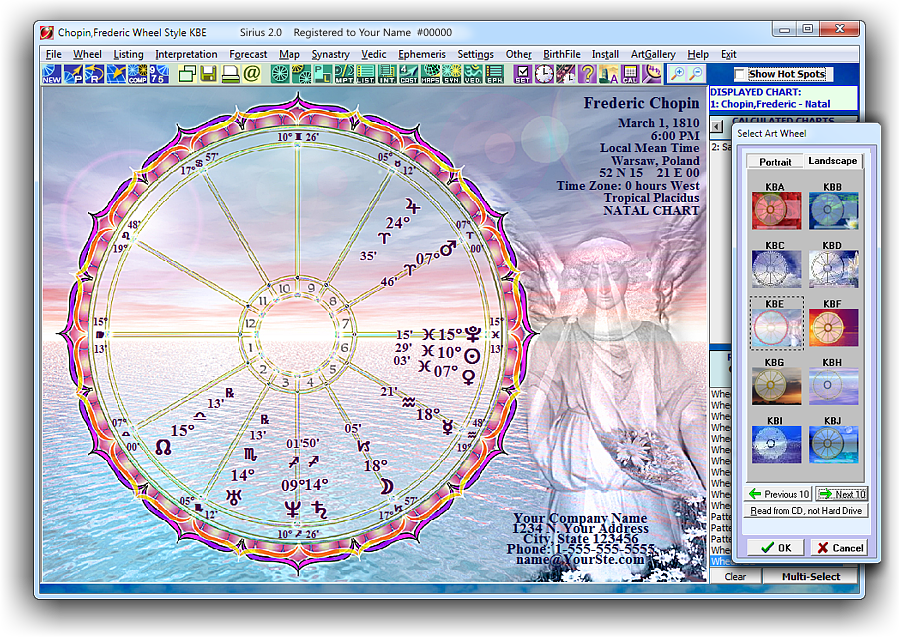Screen dimensions: 899x637
Task: Click the VED Vedic icon
Action: coord(473,74)
